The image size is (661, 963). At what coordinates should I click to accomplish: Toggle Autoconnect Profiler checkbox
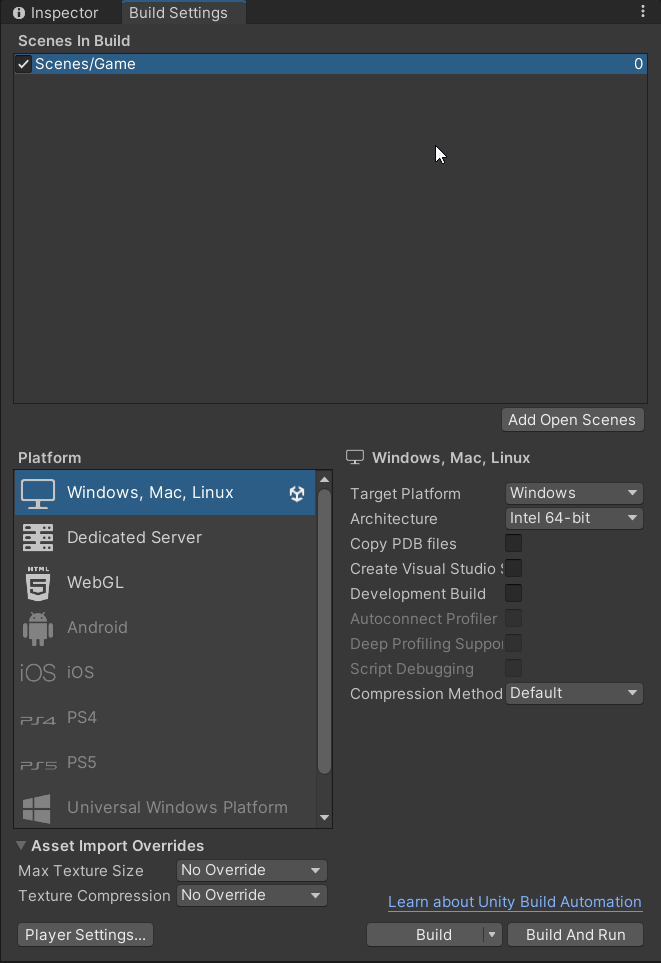513,618
